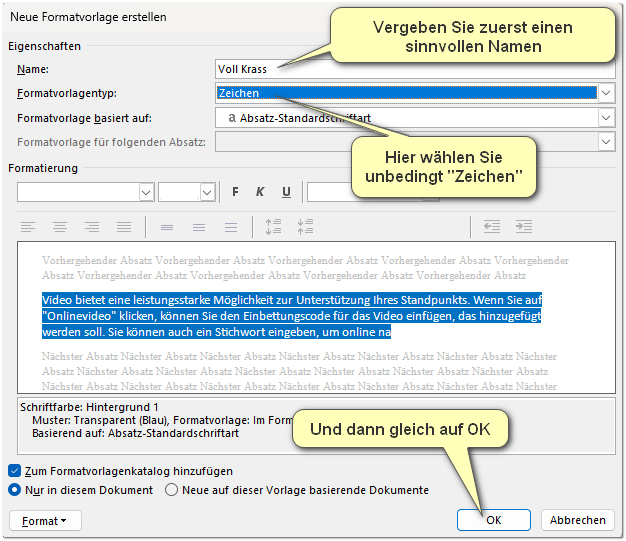Expand the 'Formatvorlage basiert auf' dropdown
Viewport: 626px width, 541px height.
606,118
